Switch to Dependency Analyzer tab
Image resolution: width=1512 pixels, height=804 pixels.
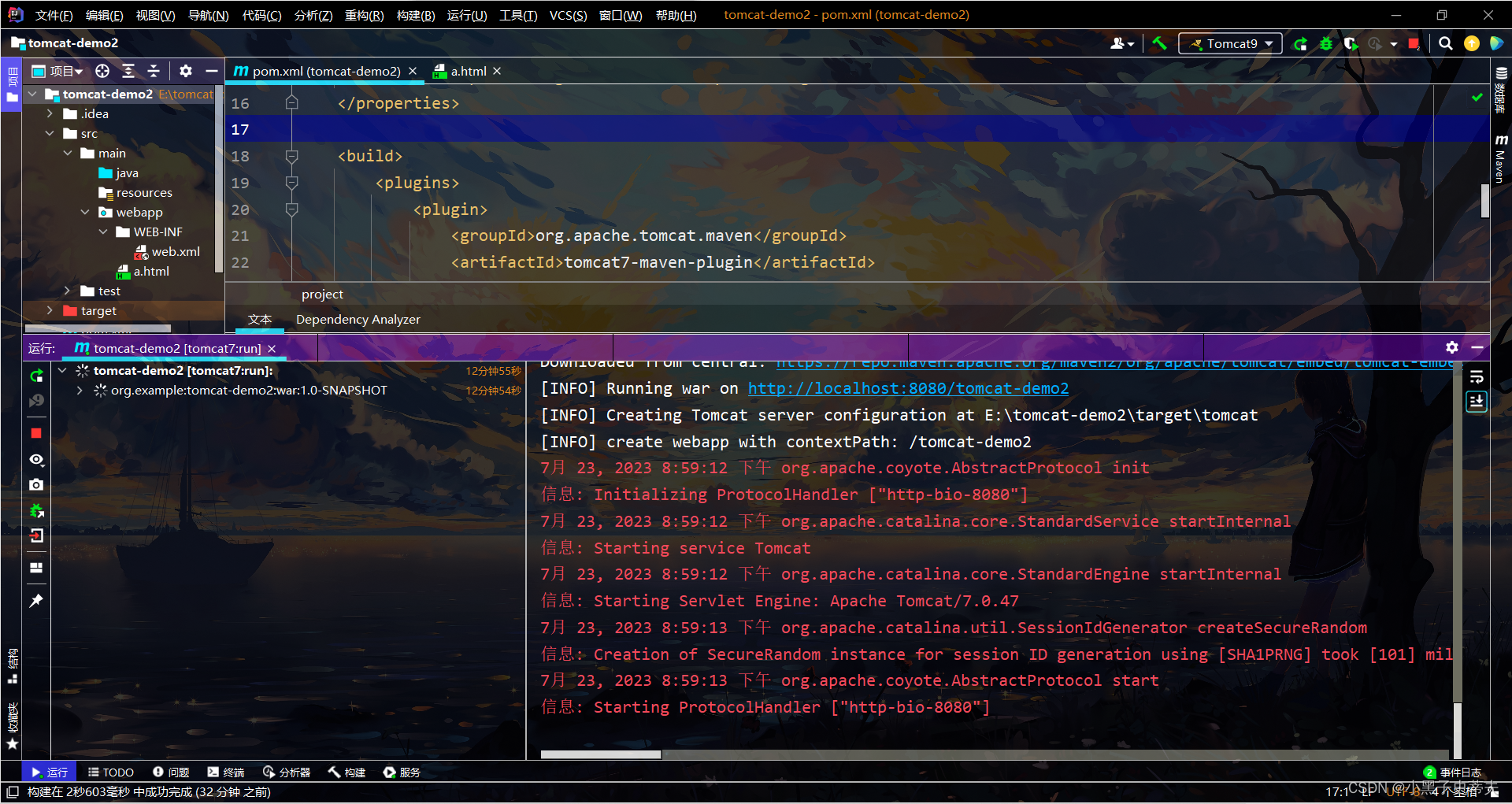pyautogui.click(x=358, y=319)
